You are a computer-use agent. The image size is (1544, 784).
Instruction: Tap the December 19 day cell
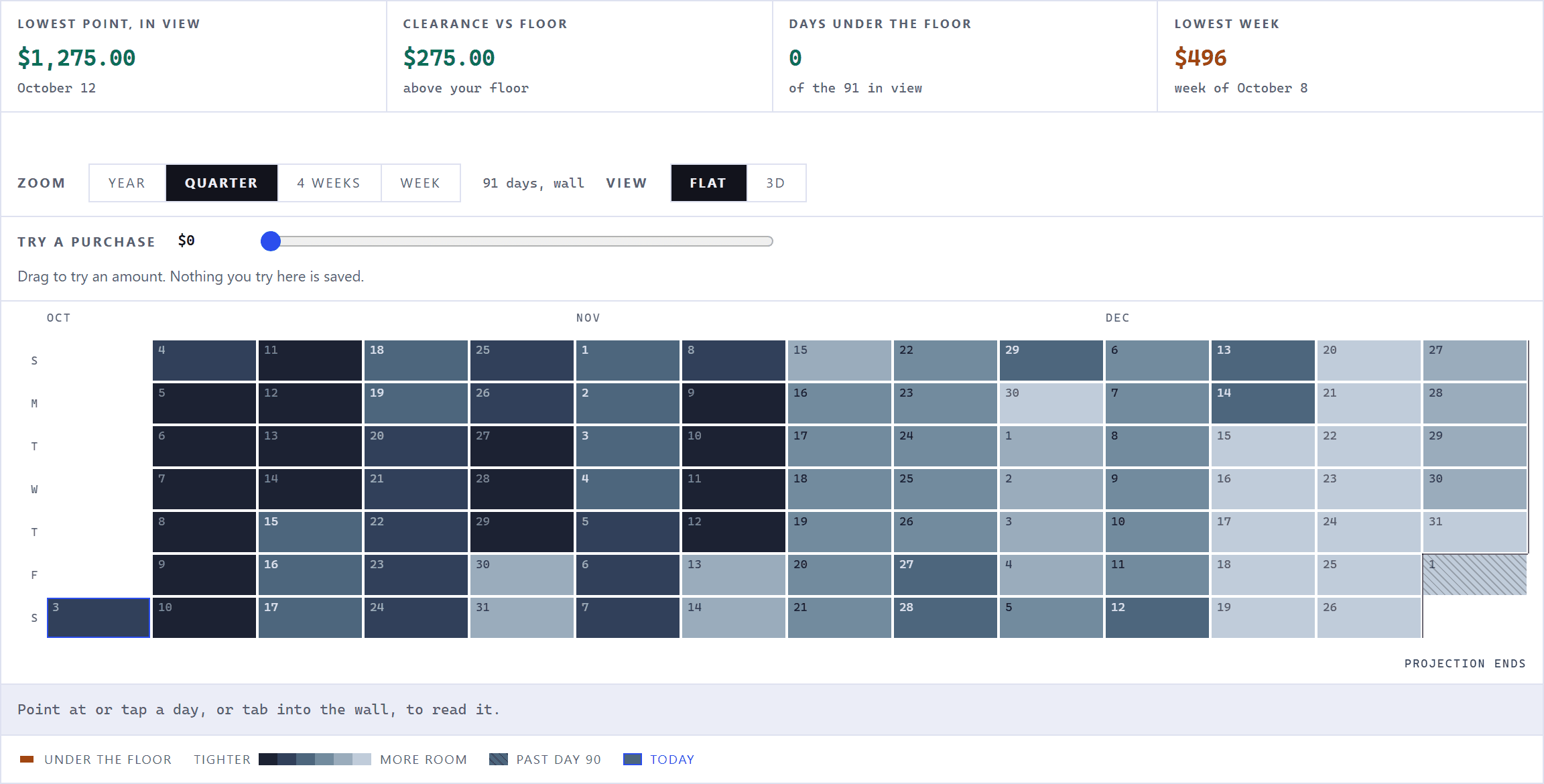point(1263,618)
